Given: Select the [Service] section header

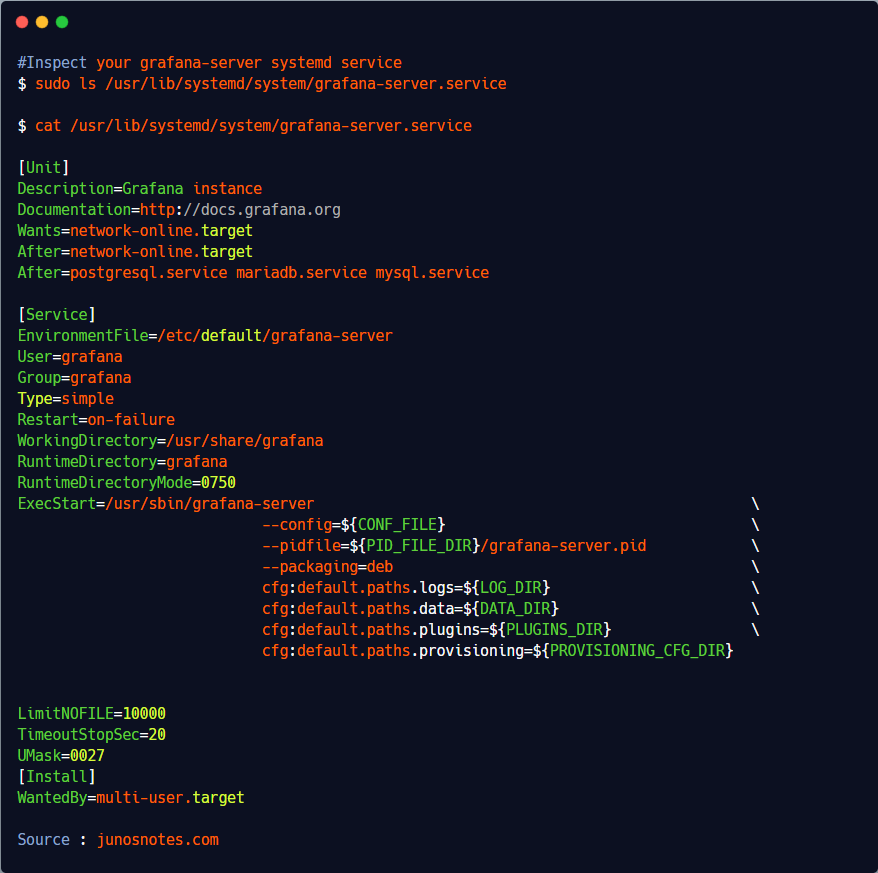Looking at the screenshot, I should [57, 315].
